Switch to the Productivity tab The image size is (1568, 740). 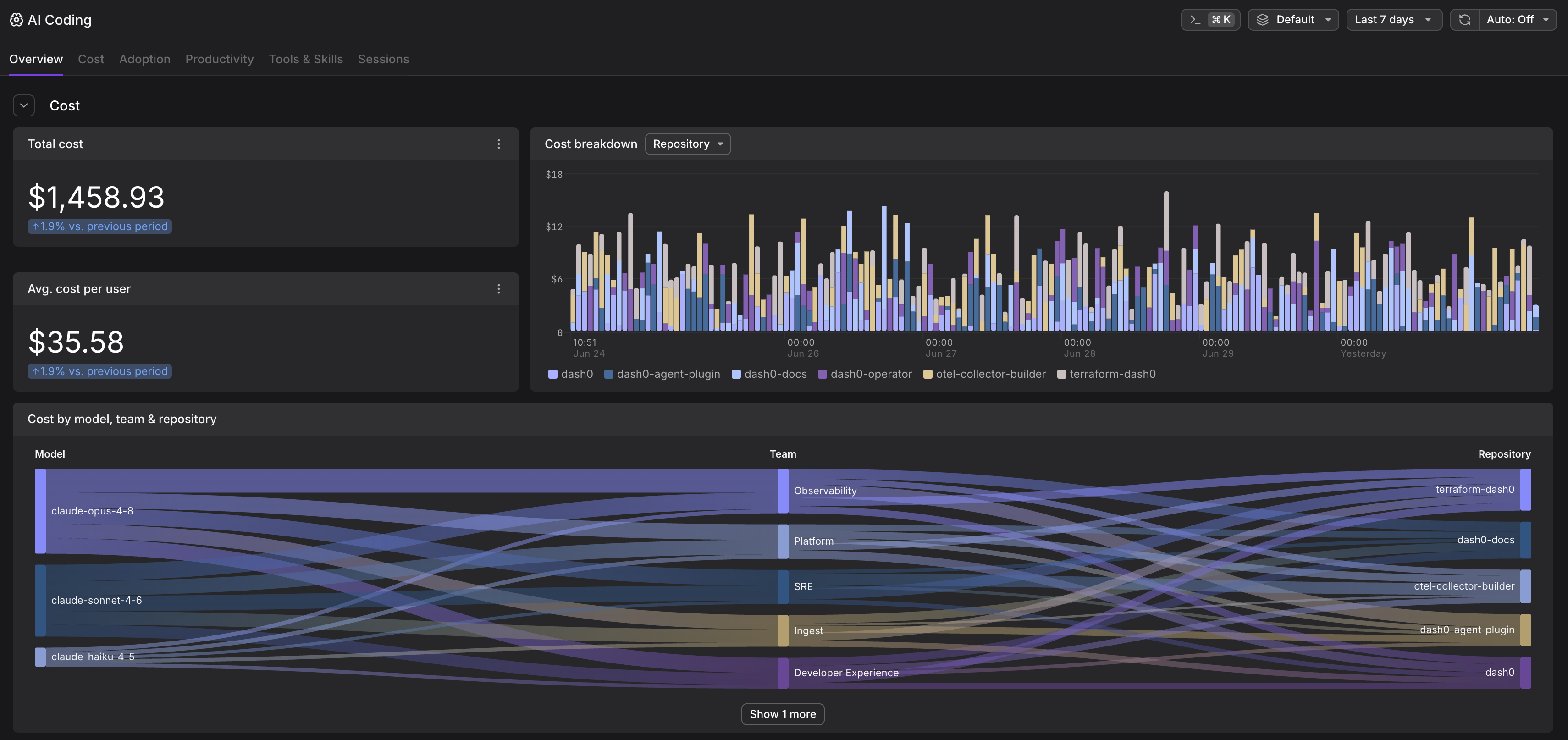(220, 59)
